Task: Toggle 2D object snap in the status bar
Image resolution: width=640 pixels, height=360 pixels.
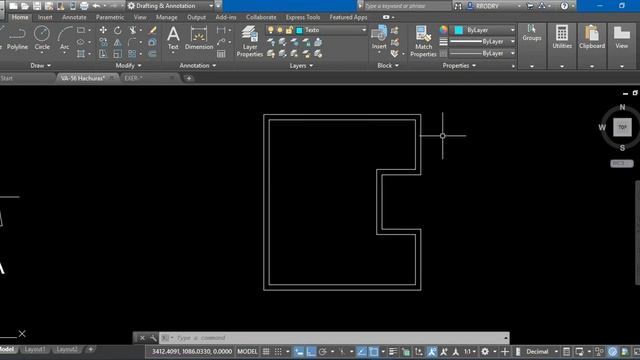Action: (373, 351)
